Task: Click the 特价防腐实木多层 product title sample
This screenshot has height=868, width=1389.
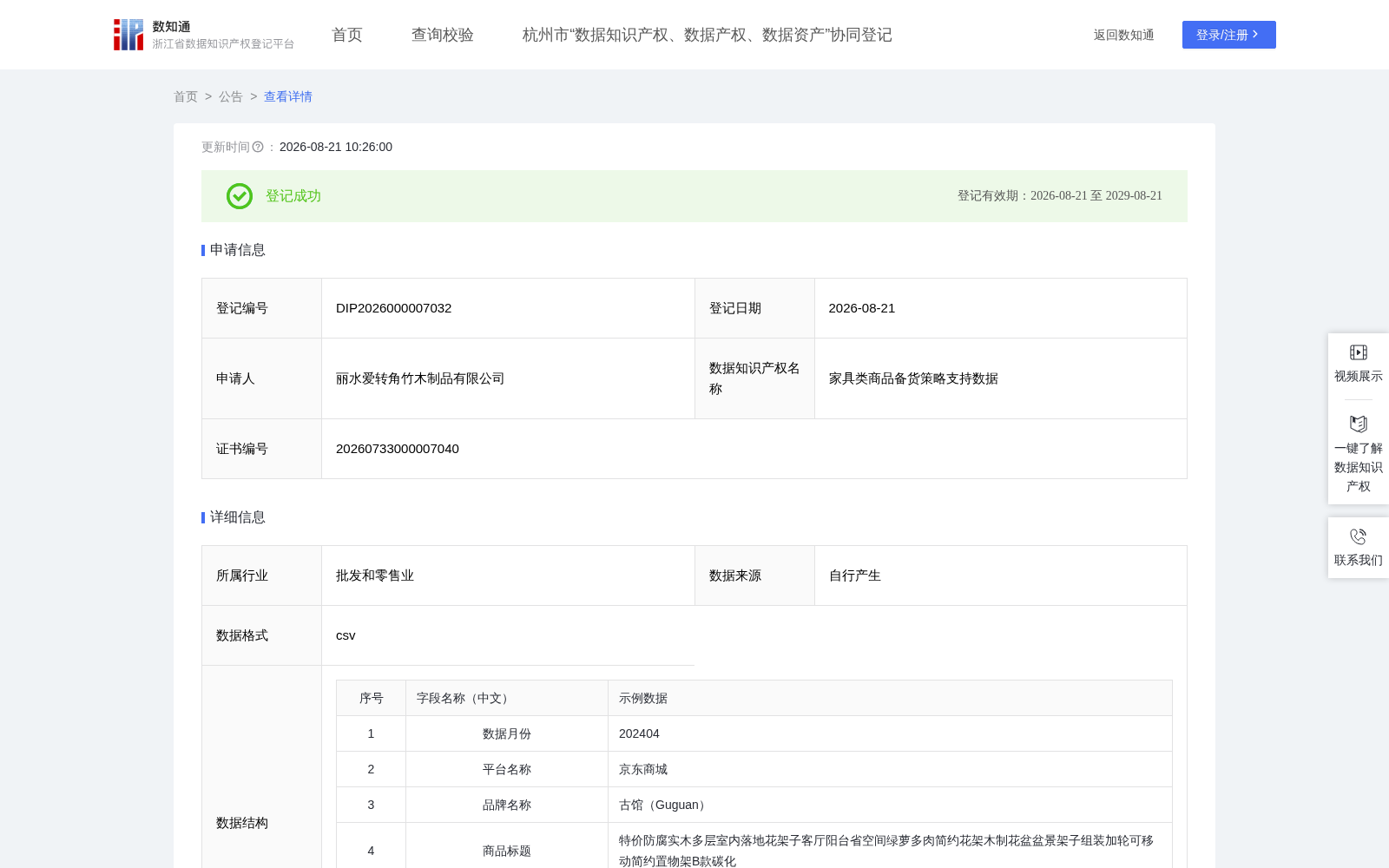Action: (886, 851)
